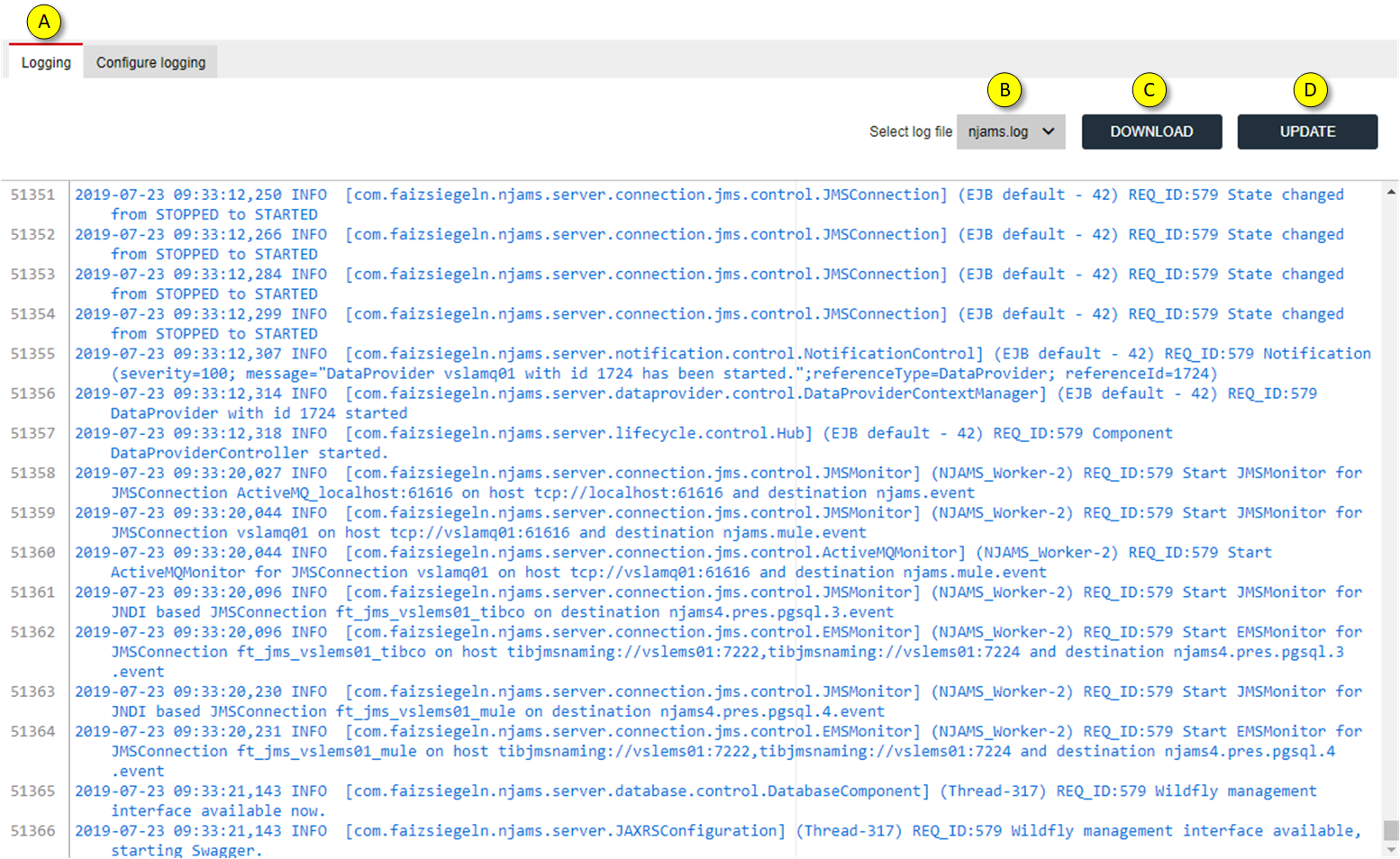
Task: Click the log scrollbar down arrow
Action: click(1391, 849)
